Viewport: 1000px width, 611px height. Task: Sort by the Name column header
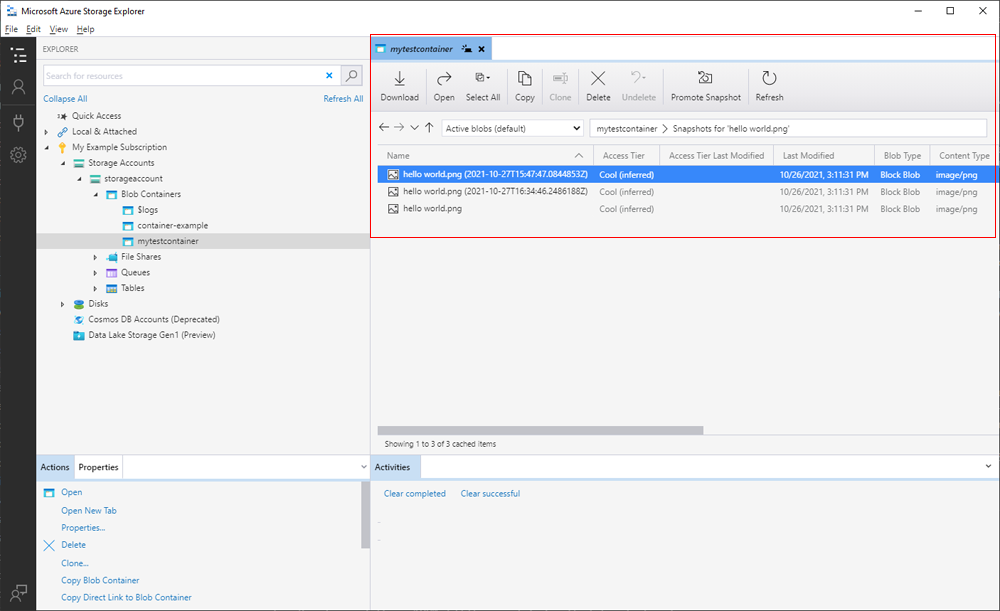pos(485,156)
